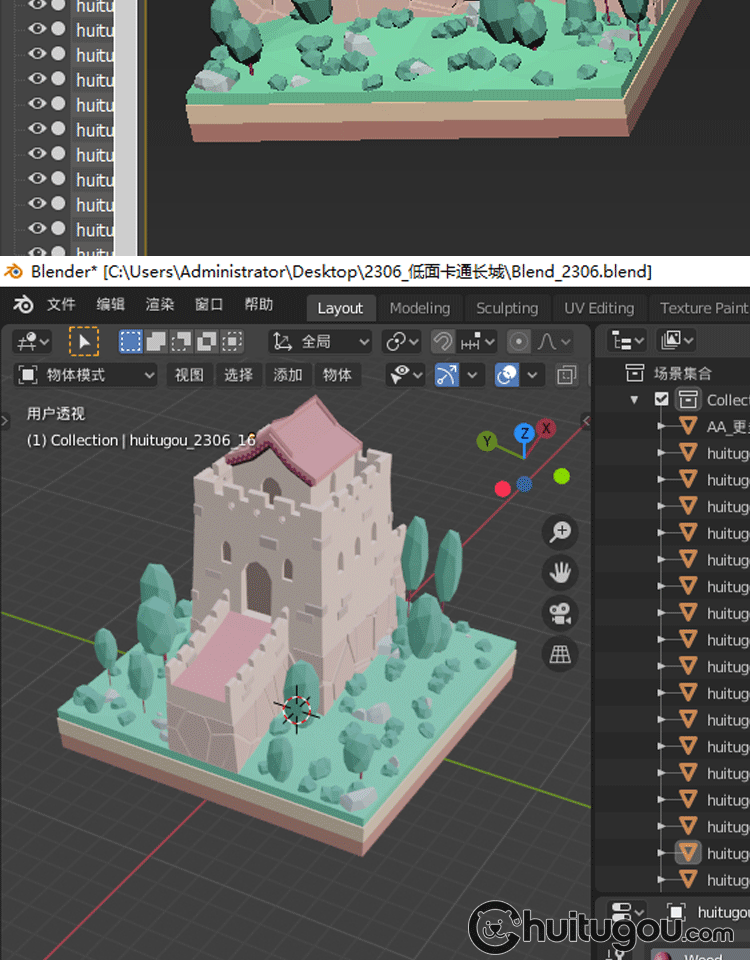Open the 全局 transform orientation dropdown
Viewport: 750px width, 960px height.
click(320, 342)
